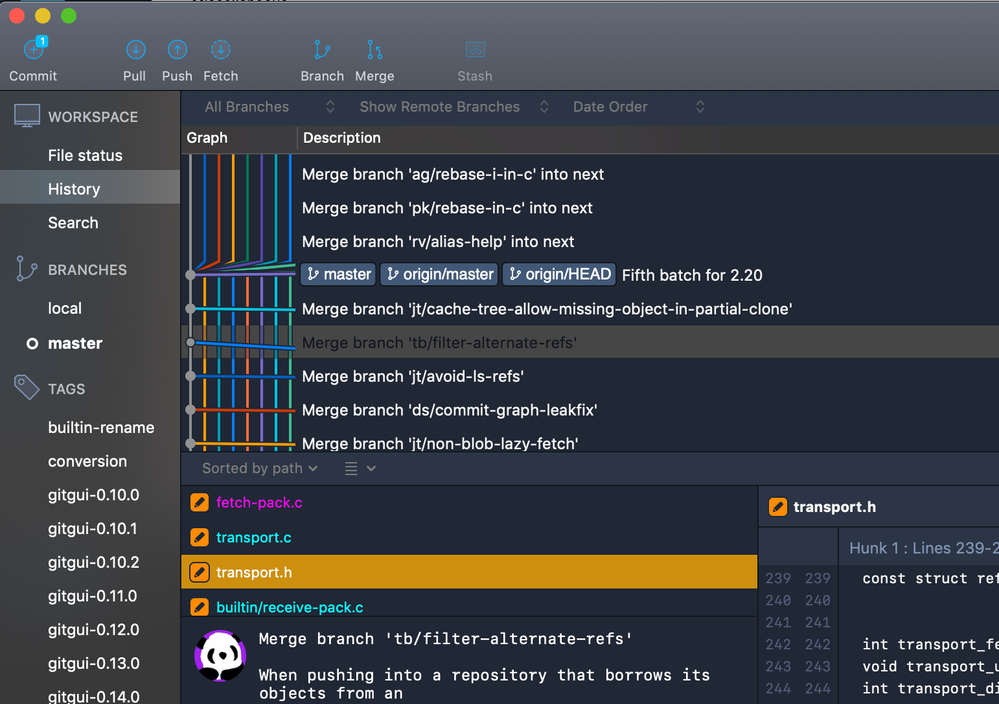Click the Description column header
The width and height of the screenshot is (999, 704).
click(342, 138)
